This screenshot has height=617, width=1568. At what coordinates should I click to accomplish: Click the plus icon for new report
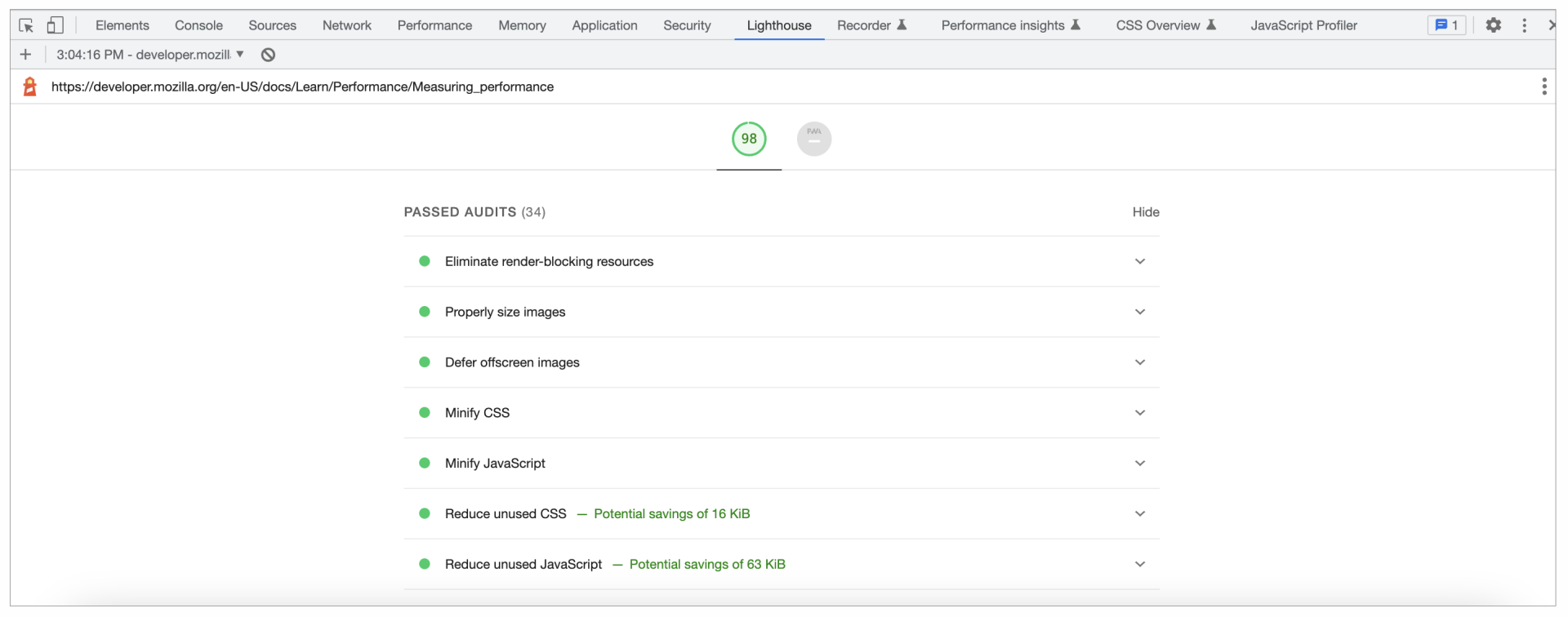point(25,55)
